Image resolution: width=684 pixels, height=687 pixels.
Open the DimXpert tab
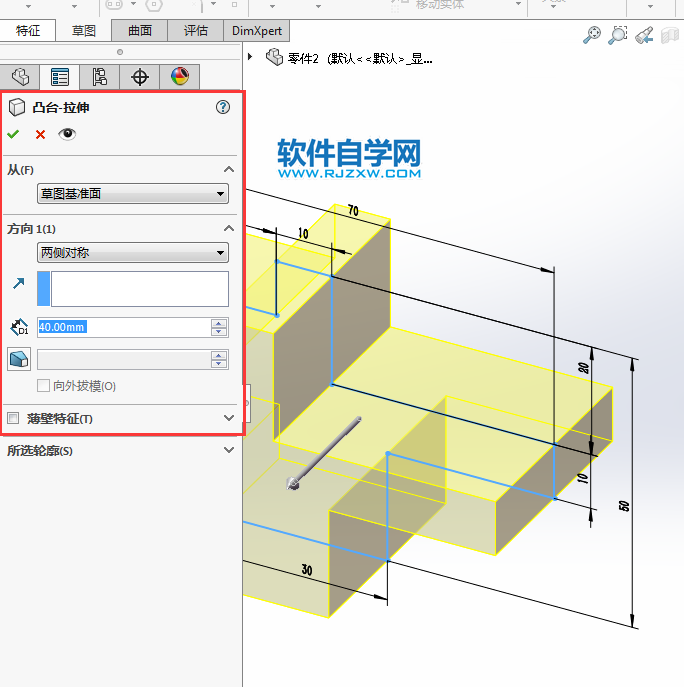pos(256,31)
